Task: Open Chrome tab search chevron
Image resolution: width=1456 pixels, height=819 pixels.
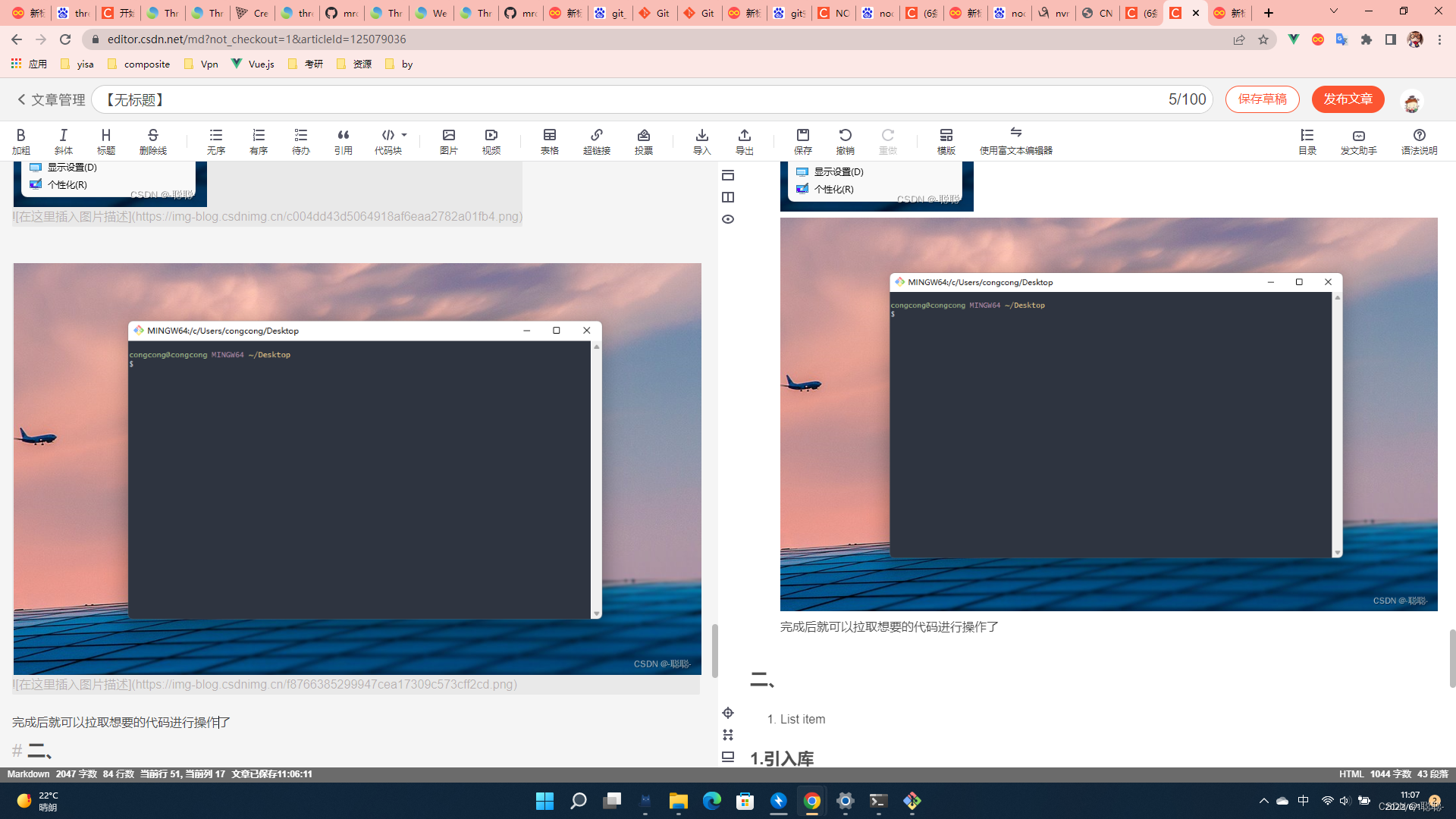Action: coord(1333,12)
